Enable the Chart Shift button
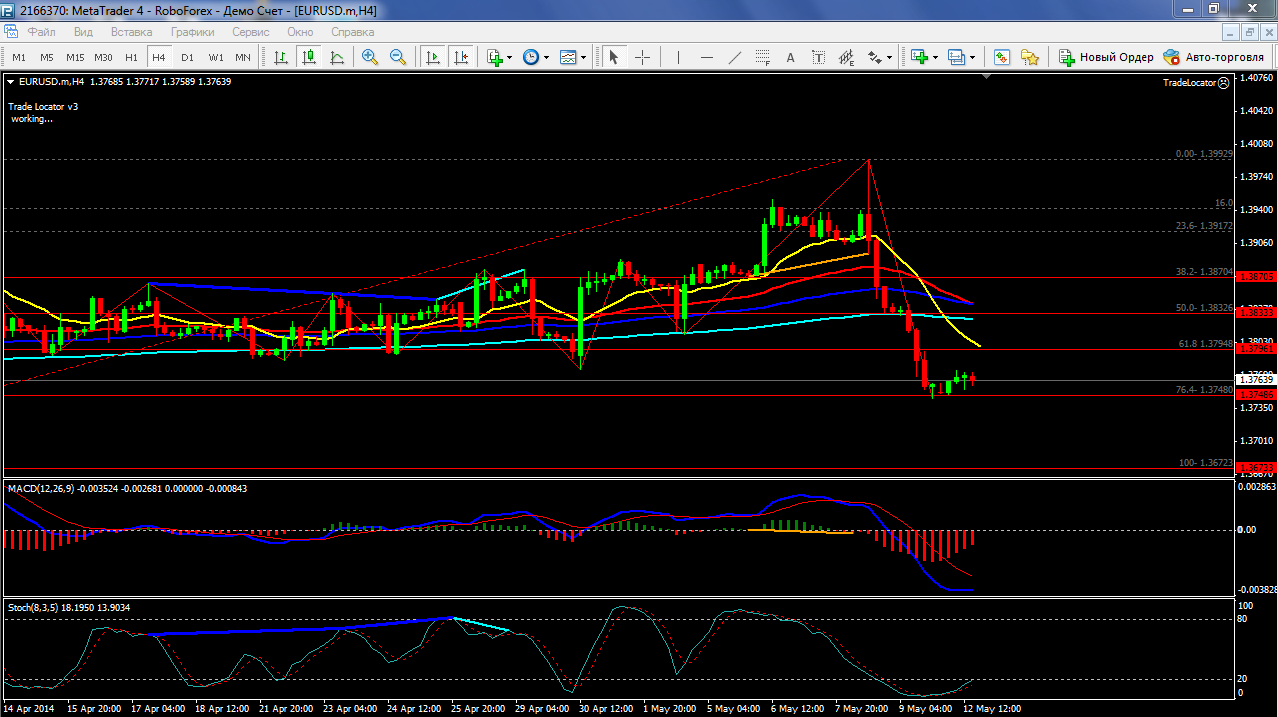Screen dimensions: 1278x717 460,57
